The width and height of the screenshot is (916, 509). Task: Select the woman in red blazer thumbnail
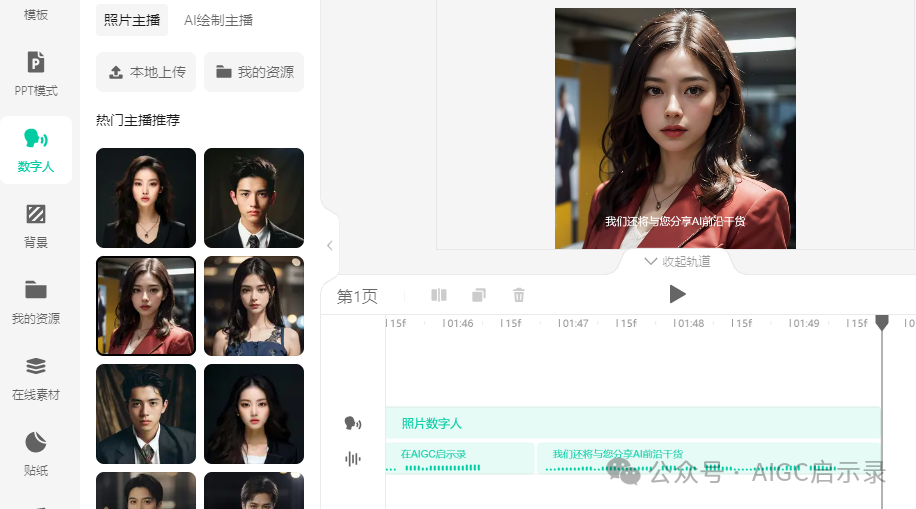coord(146,306)
